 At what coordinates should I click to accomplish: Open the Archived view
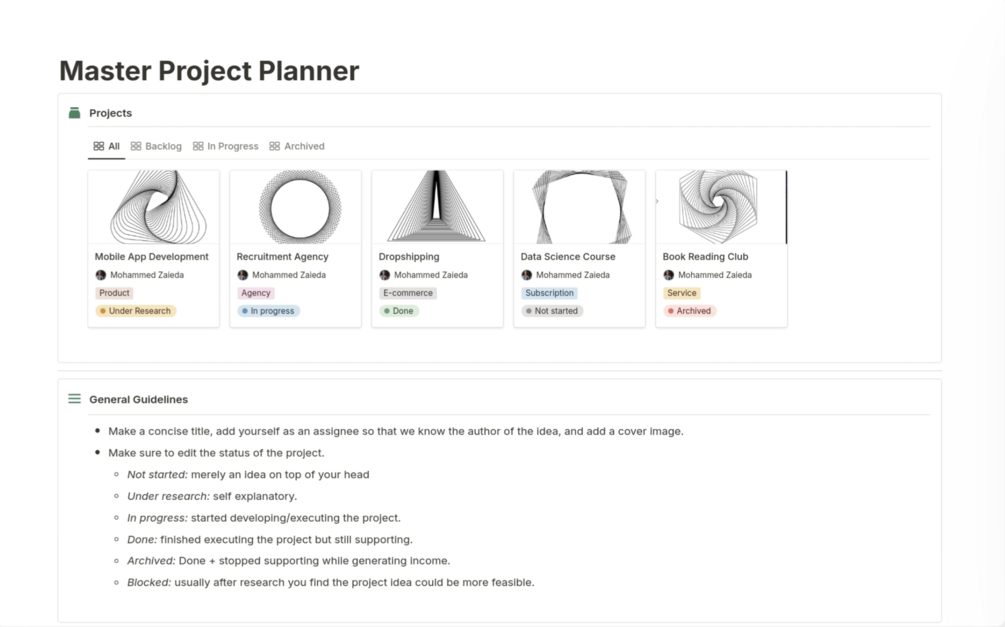coord(303,146)
